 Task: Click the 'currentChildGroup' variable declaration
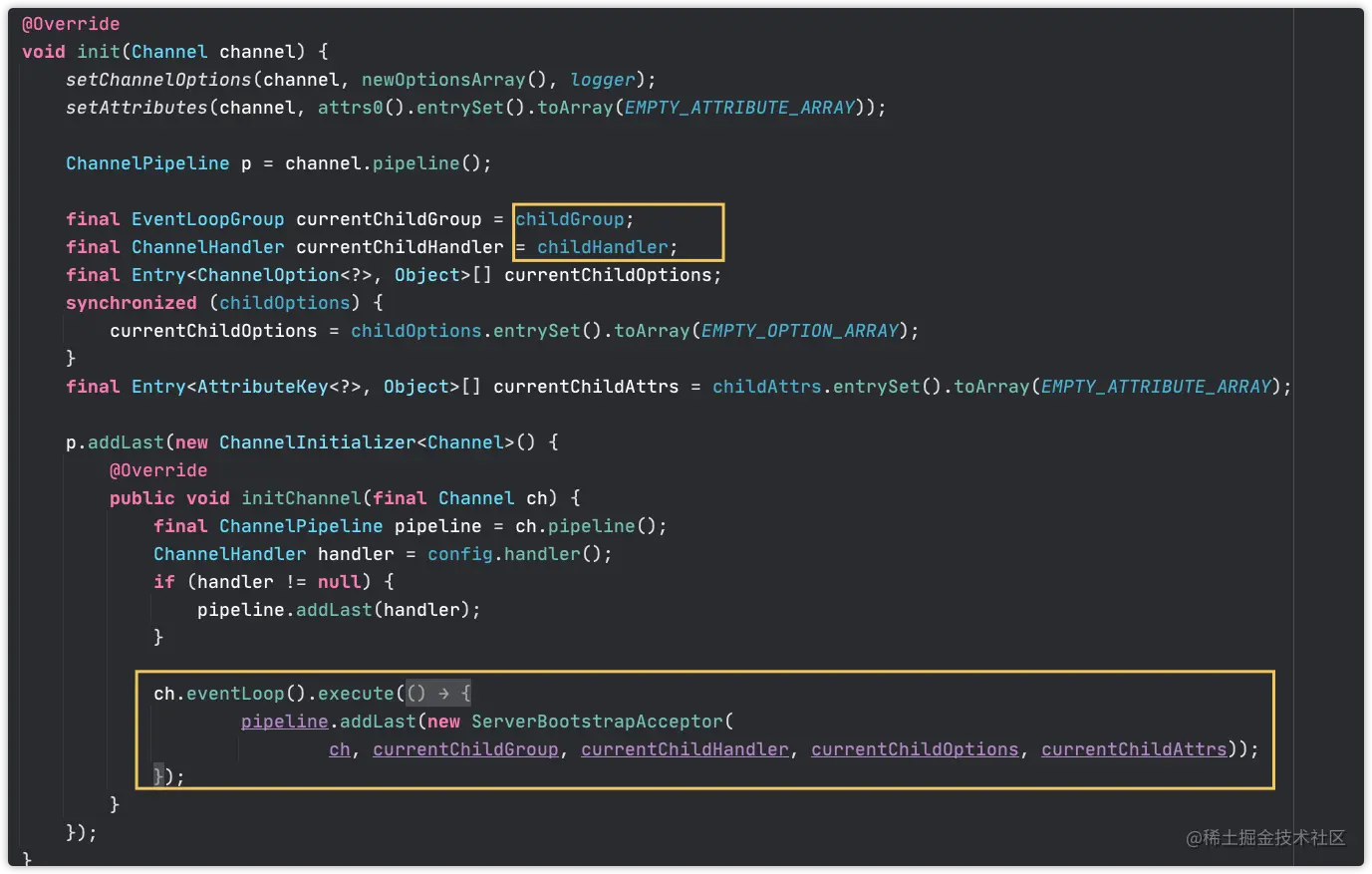[x=389, y=219]
